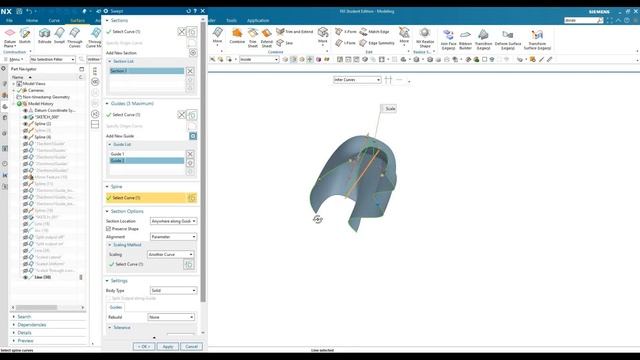640x360 pixels.
Task: Open the Sketch tool
Action: pyautogui.click(x=25, y=36)
